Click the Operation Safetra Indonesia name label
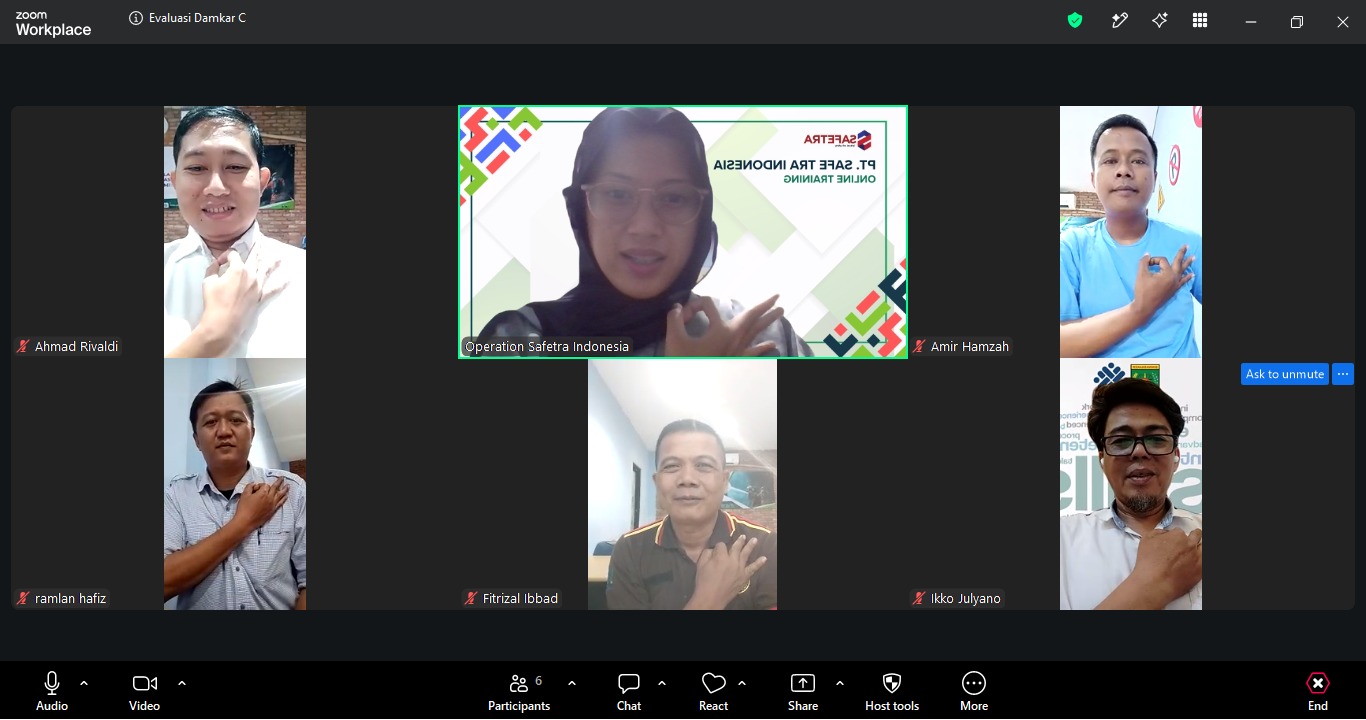1366x720 pixels. coord(547,347)
